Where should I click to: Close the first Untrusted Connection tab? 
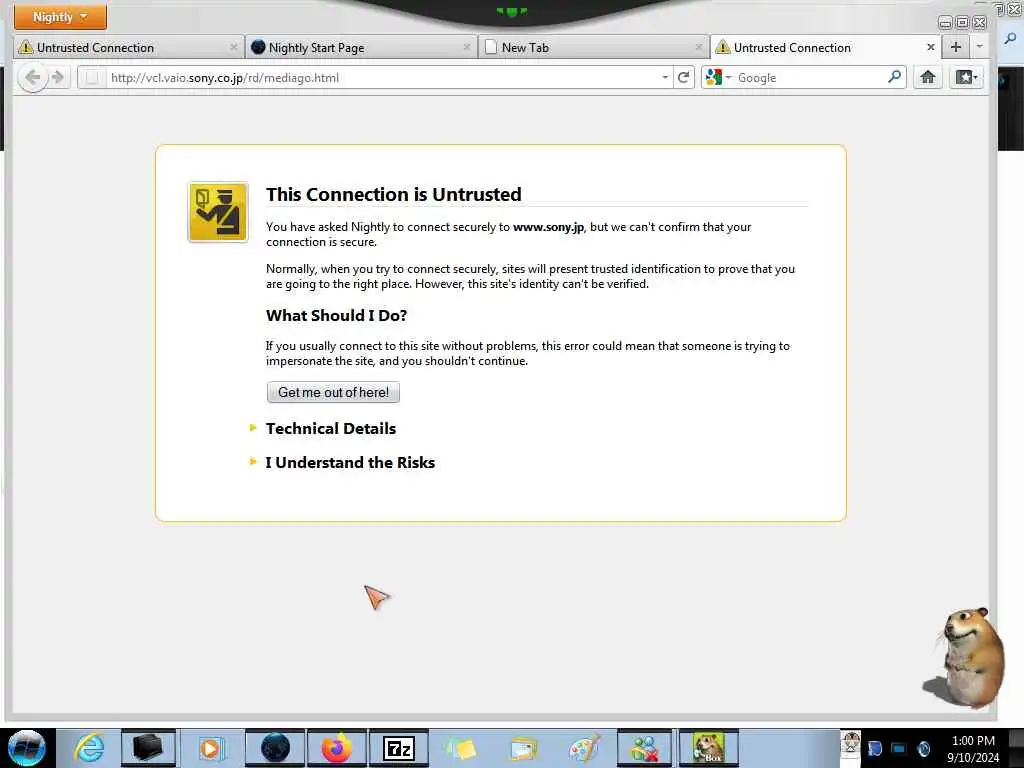(x=233, y=47)
